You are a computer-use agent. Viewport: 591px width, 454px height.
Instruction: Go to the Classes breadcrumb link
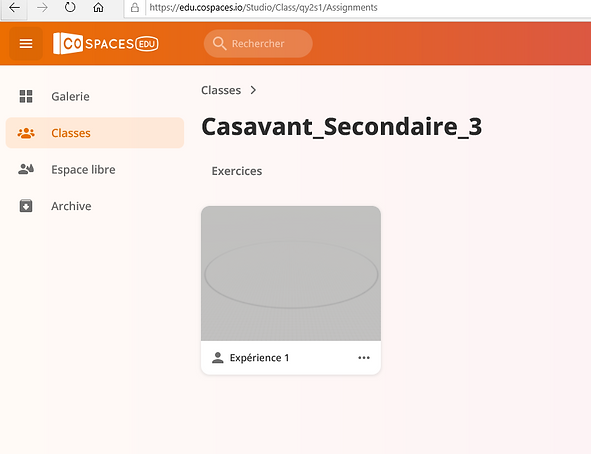tap(221, 90)
